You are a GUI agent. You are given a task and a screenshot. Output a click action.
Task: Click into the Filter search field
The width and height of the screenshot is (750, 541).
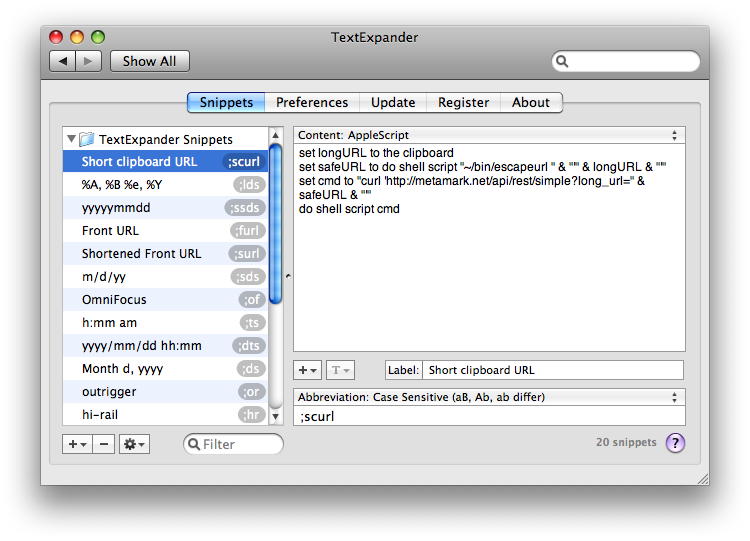[233, 444]
